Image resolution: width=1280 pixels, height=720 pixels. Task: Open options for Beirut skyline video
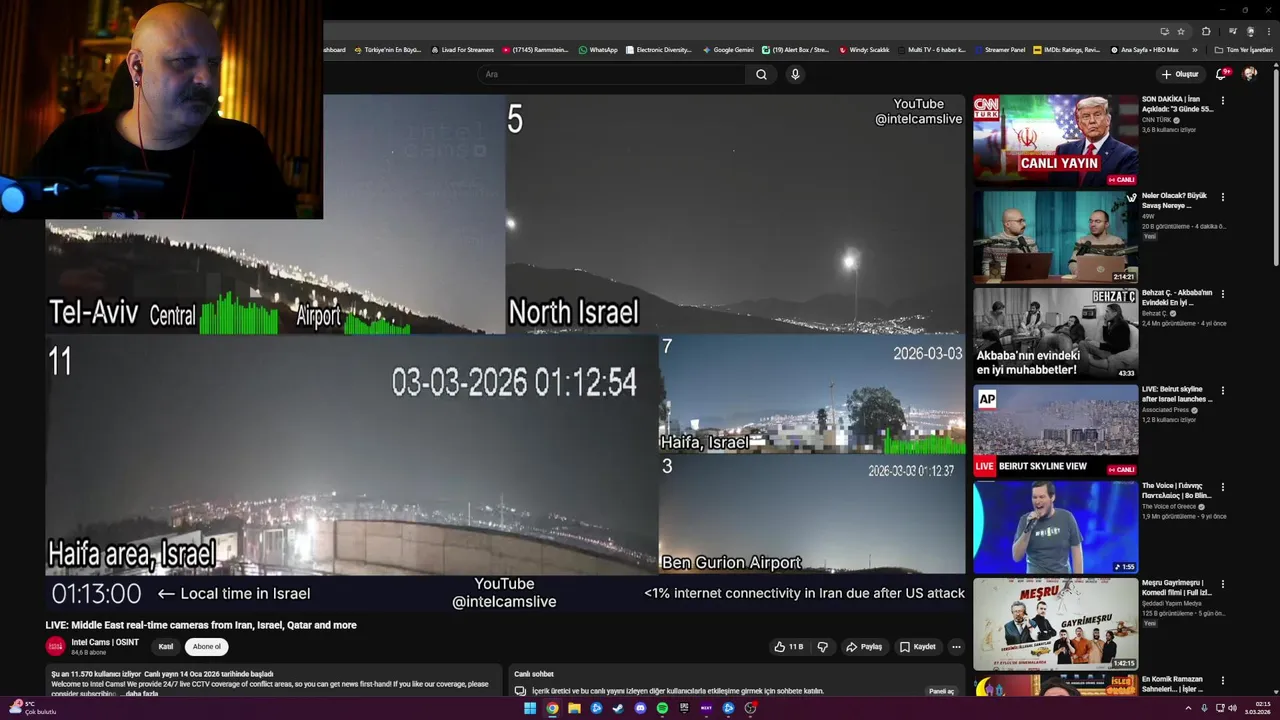click(x=1223, y=390)
